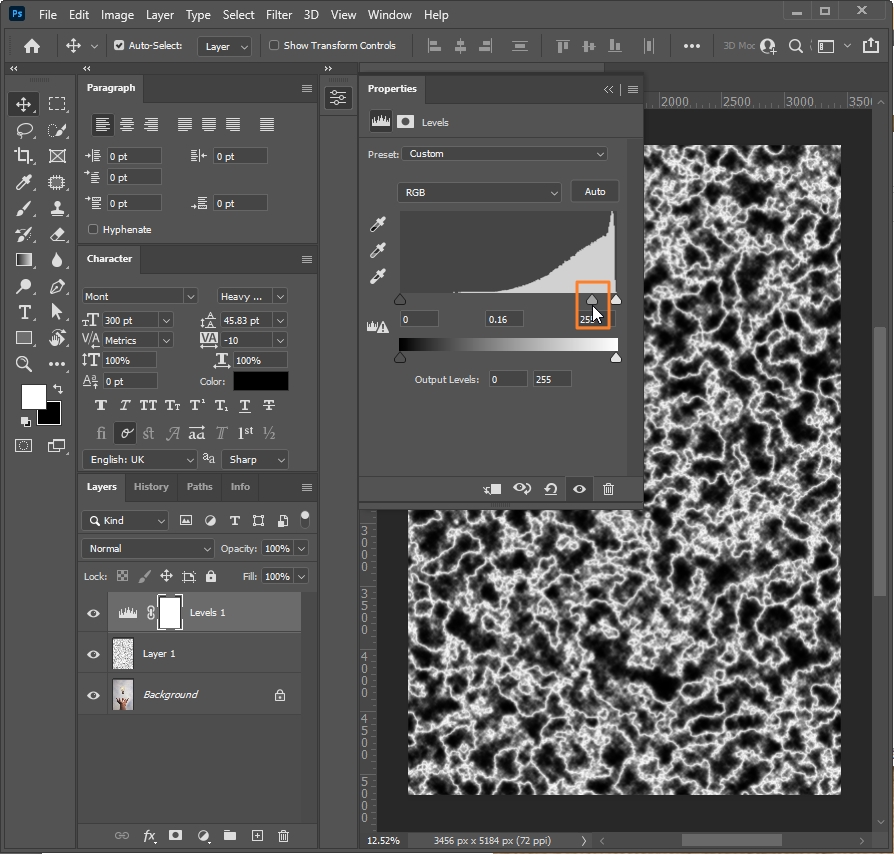This screenshot has width=894, height=854.
Task: Toggle the all caps text style button
Action: pos(148,406)
